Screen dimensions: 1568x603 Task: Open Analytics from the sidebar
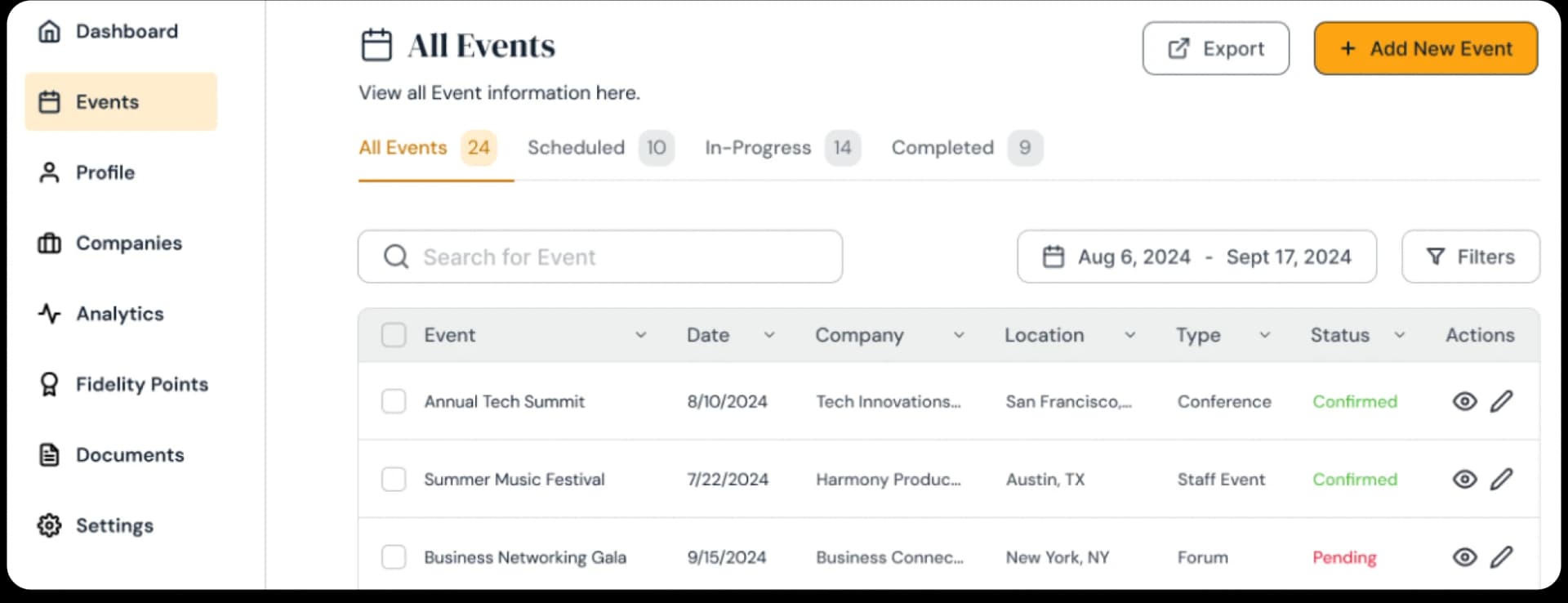click(x=119, y=314)
